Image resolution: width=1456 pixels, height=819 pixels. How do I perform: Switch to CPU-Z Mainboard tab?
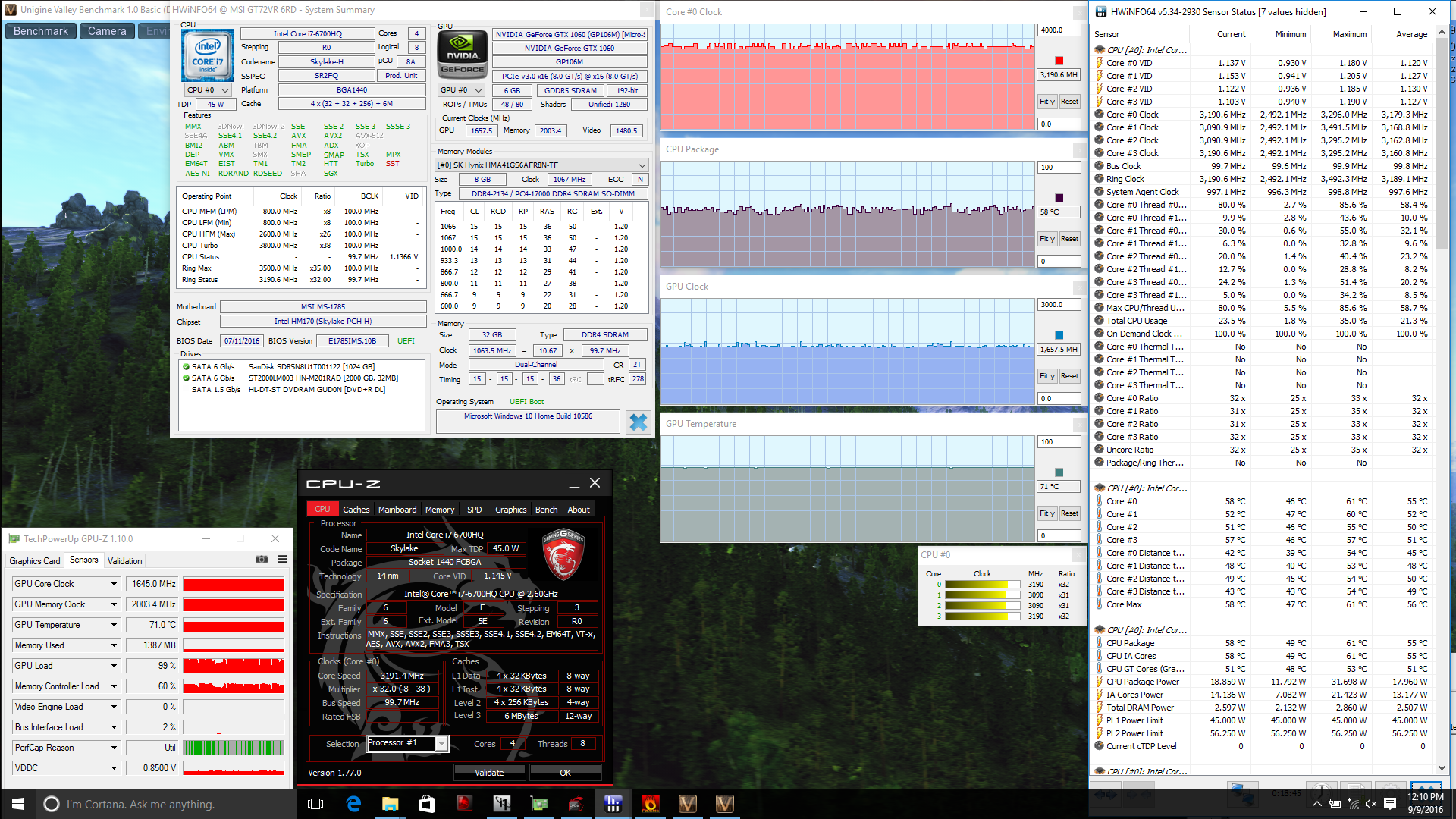[397, 510]
